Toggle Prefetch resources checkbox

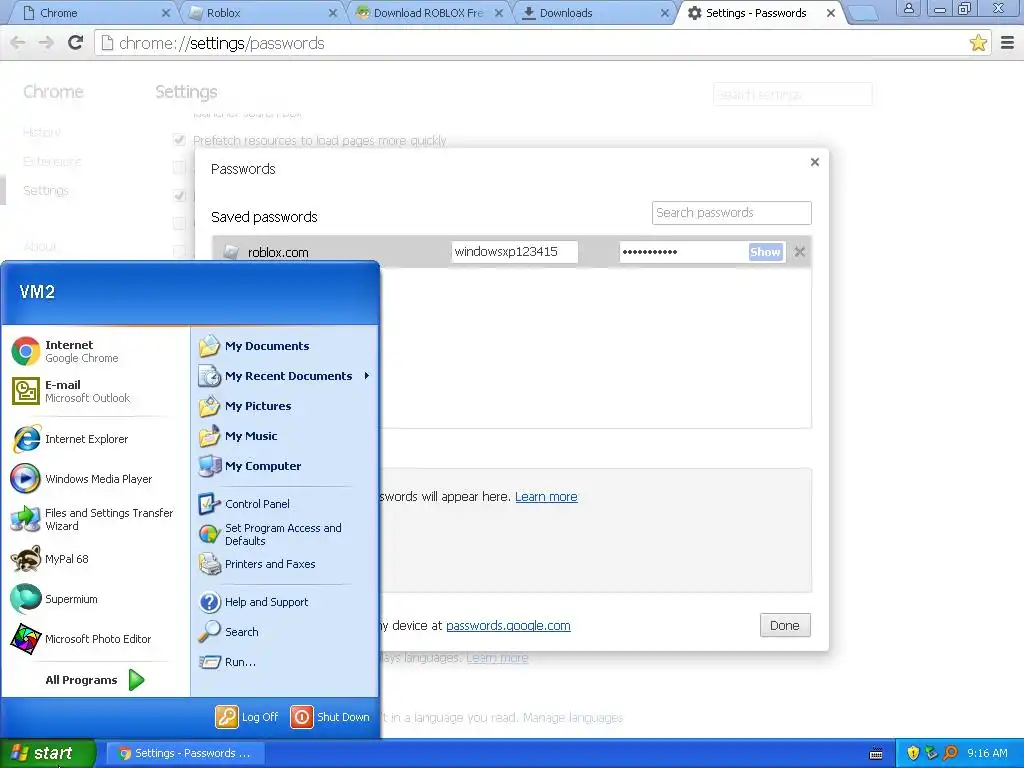coord(179,140)
